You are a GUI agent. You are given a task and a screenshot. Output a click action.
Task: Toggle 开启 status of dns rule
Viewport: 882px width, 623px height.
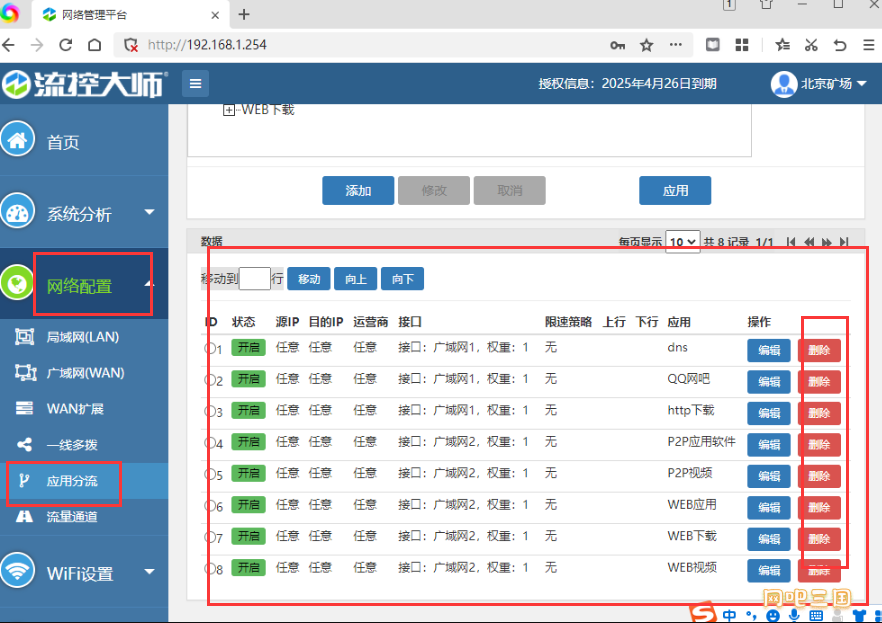point(249,347)
